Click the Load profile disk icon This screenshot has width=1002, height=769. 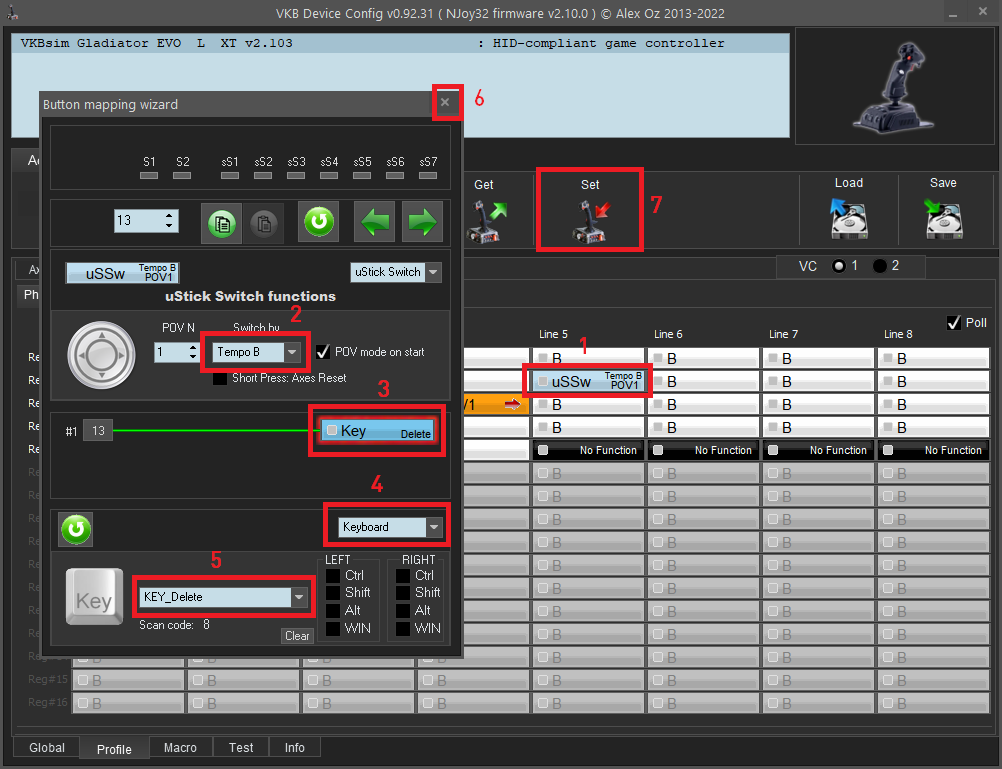click(848, 219)
